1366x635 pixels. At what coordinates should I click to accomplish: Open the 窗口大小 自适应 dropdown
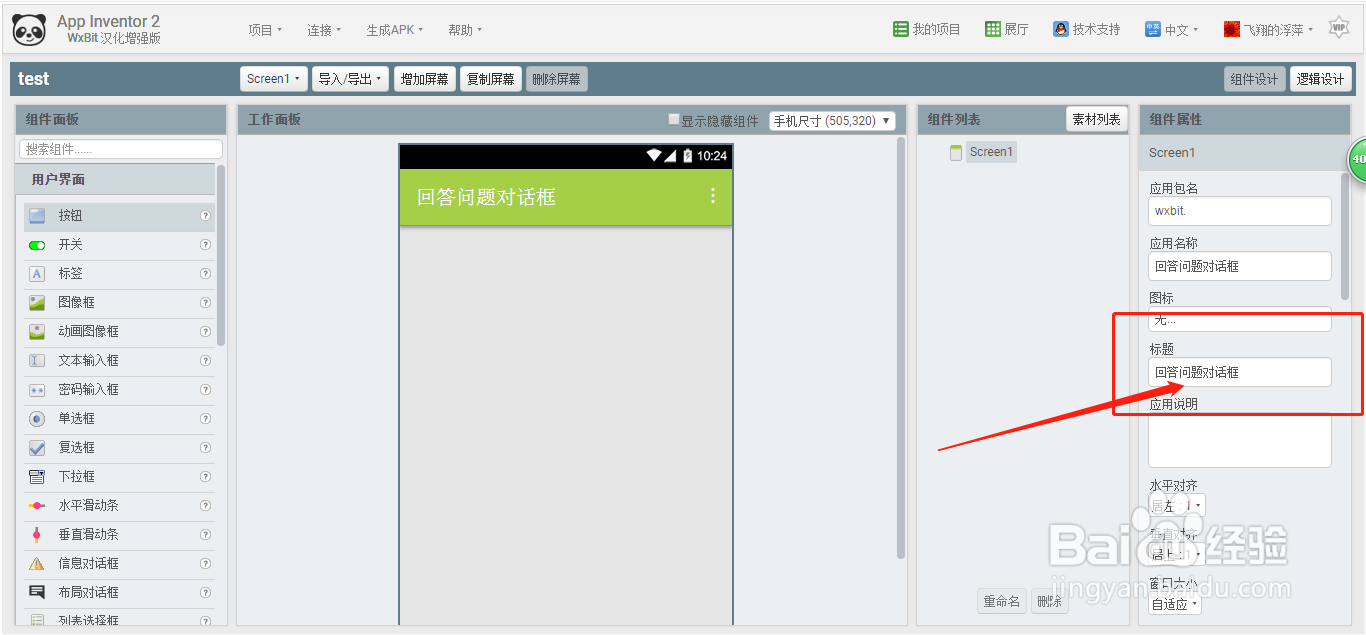point(1175,604)
